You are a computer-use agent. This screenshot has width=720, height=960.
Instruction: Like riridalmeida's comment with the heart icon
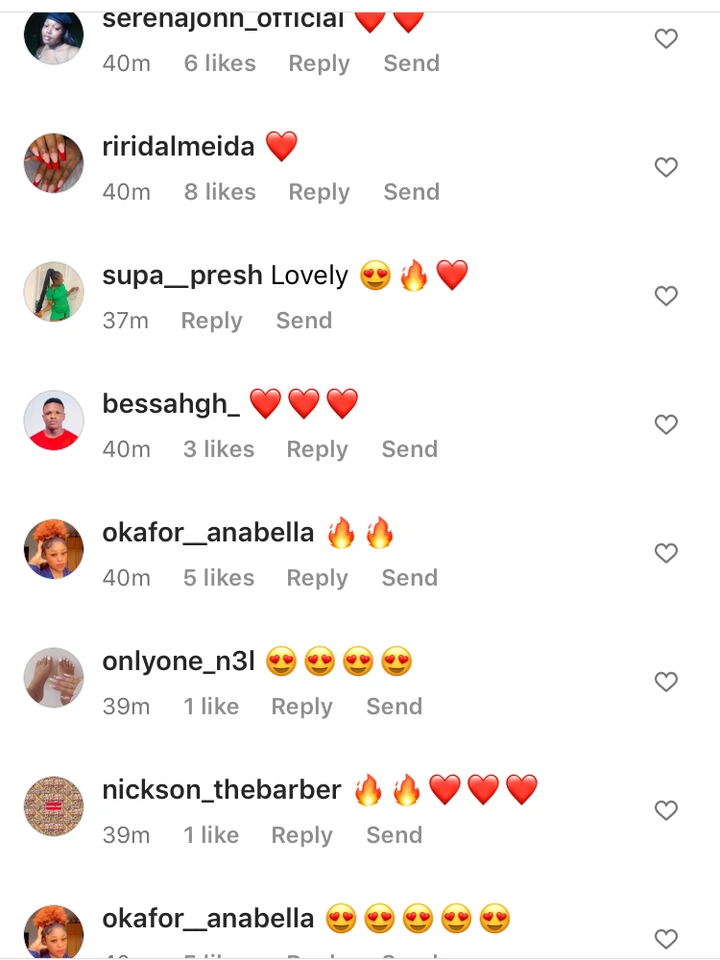(x=666, y=167)
